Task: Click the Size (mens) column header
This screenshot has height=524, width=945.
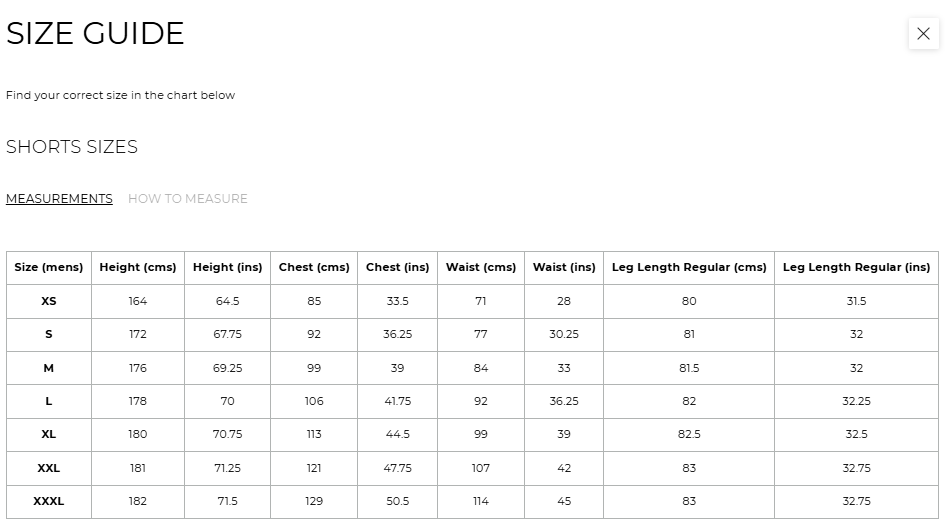Action: pyautogui.click(x=49, y=268)
